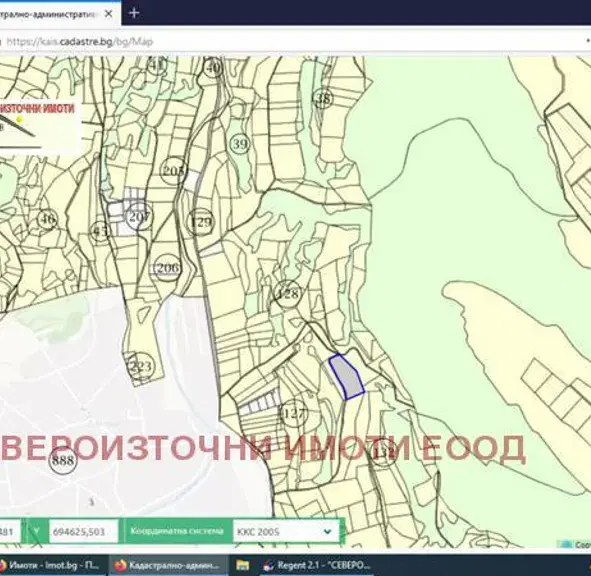Click district label 129 on the map
The image size is (591, 576).
(x=201, y=221)
